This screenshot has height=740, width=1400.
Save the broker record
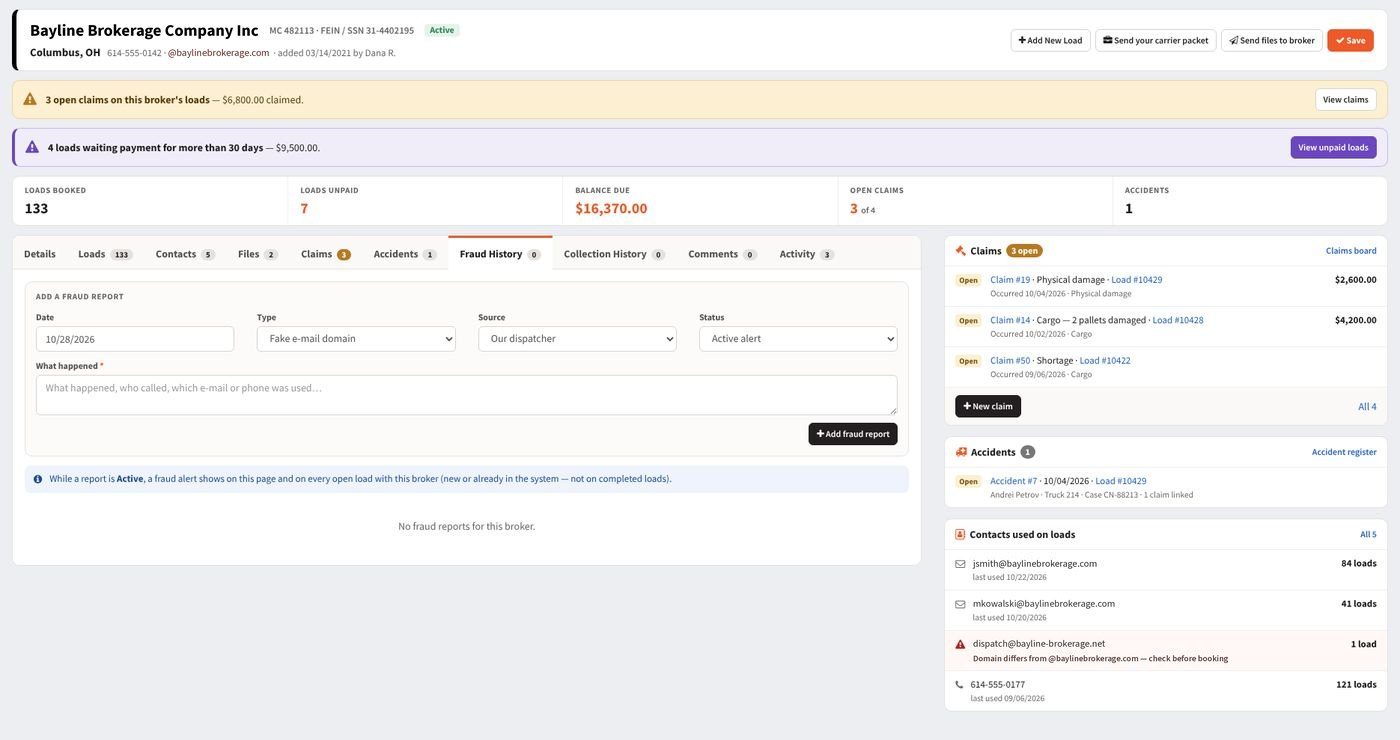click(x=1350, y=41)
